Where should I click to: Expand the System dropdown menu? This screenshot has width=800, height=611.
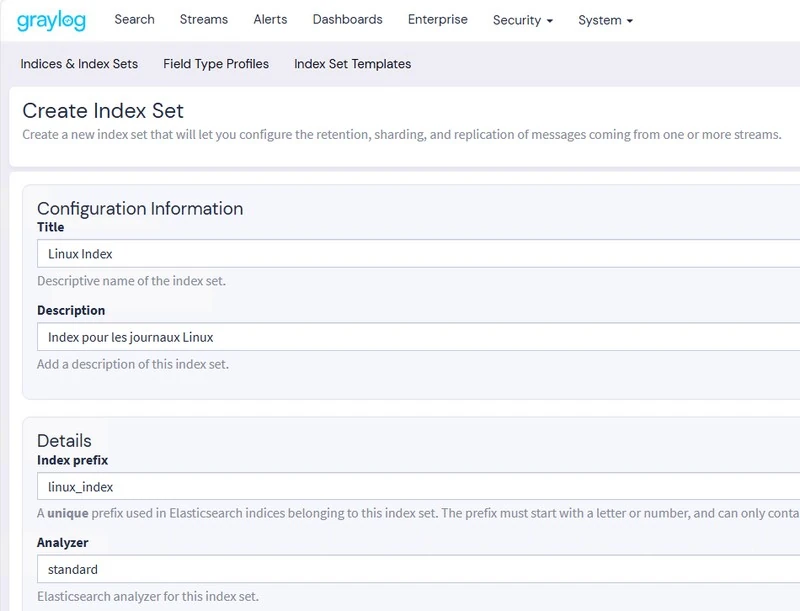(605, 20)
